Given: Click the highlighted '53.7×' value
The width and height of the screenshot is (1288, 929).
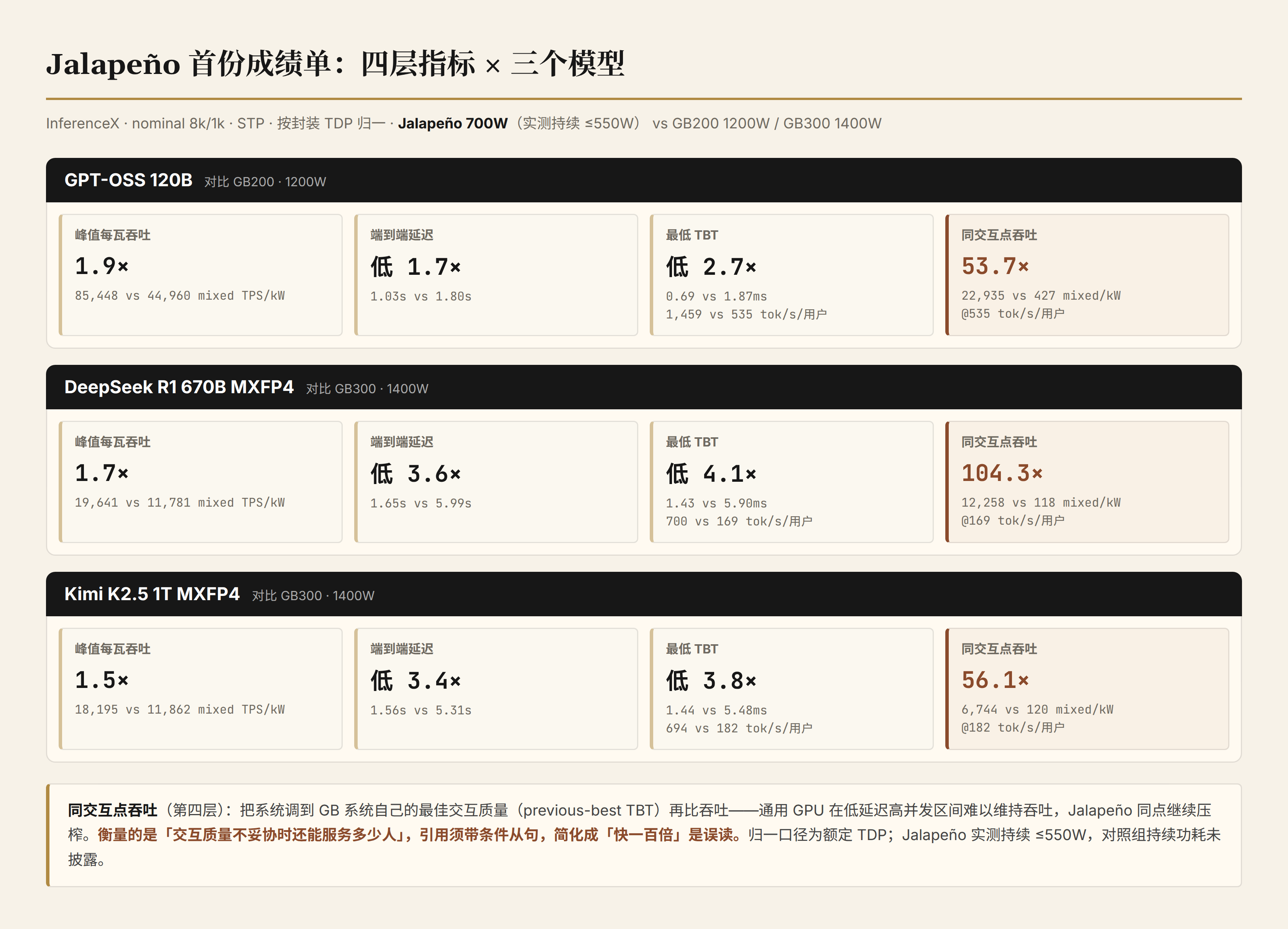Looking at the screenshot, I should [995, 266].
